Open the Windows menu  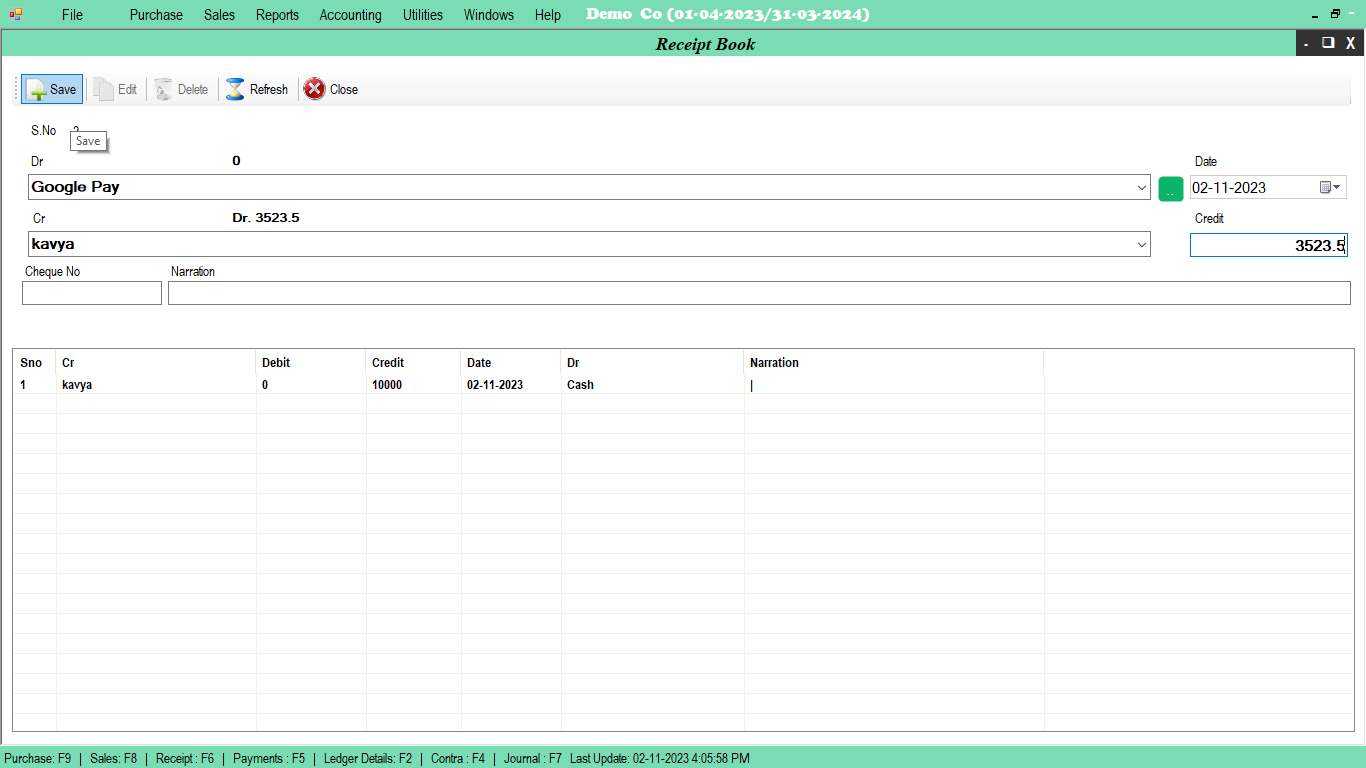[x=488, y=15]
